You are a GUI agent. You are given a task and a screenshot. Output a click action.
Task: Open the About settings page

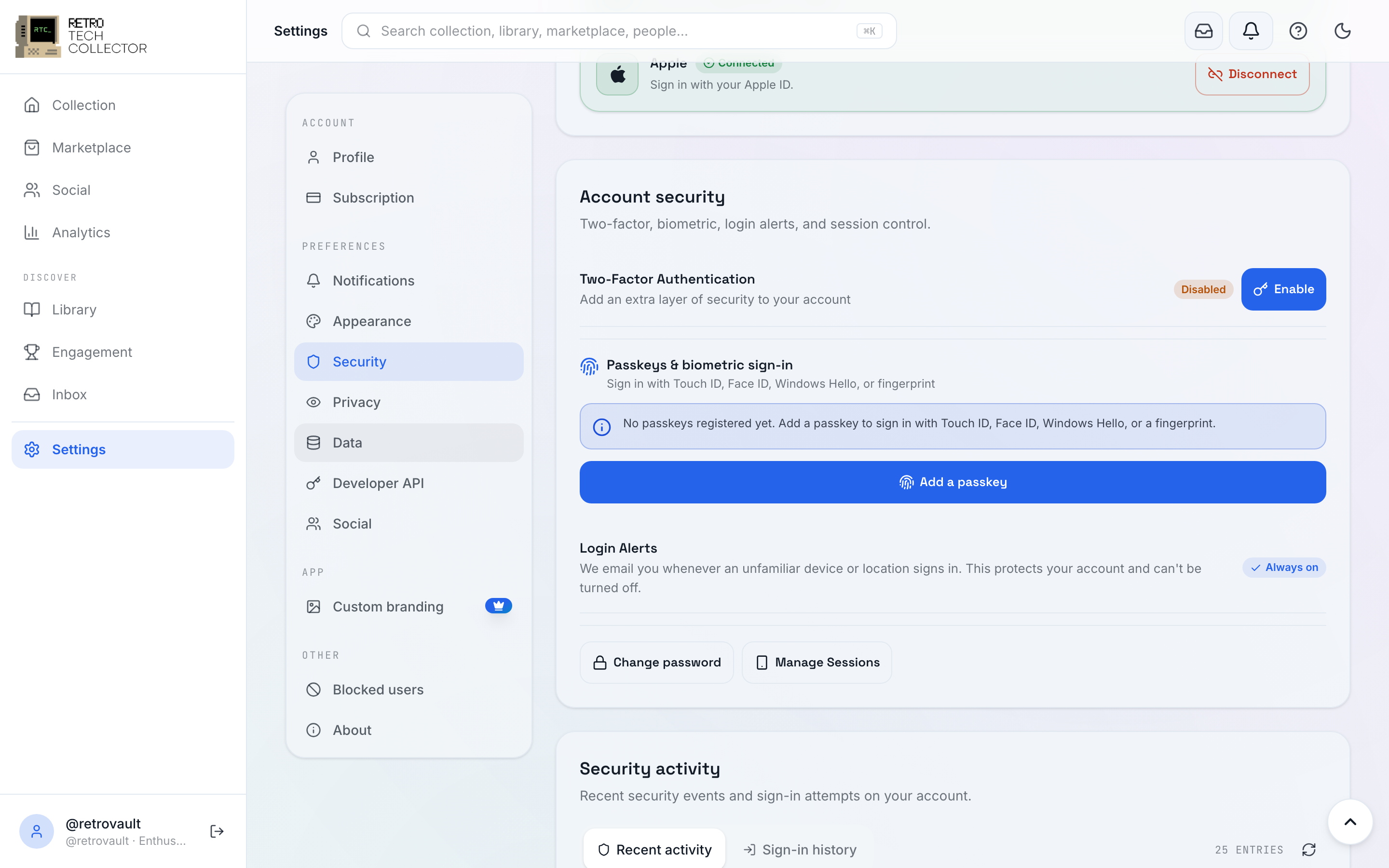pos(409,730)
